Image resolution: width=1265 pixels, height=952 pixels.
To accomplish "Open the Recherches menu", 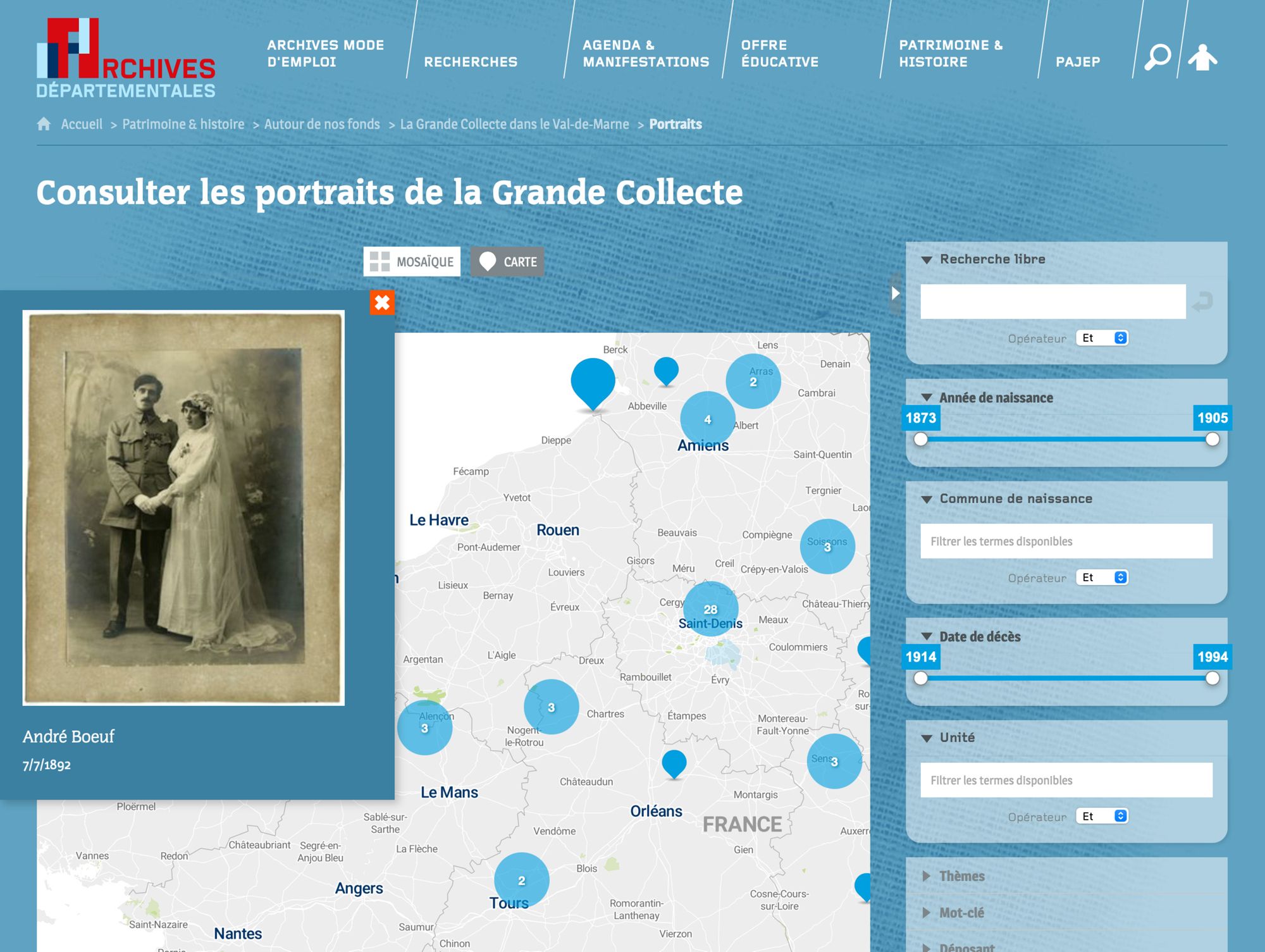I will coord(471,62).
